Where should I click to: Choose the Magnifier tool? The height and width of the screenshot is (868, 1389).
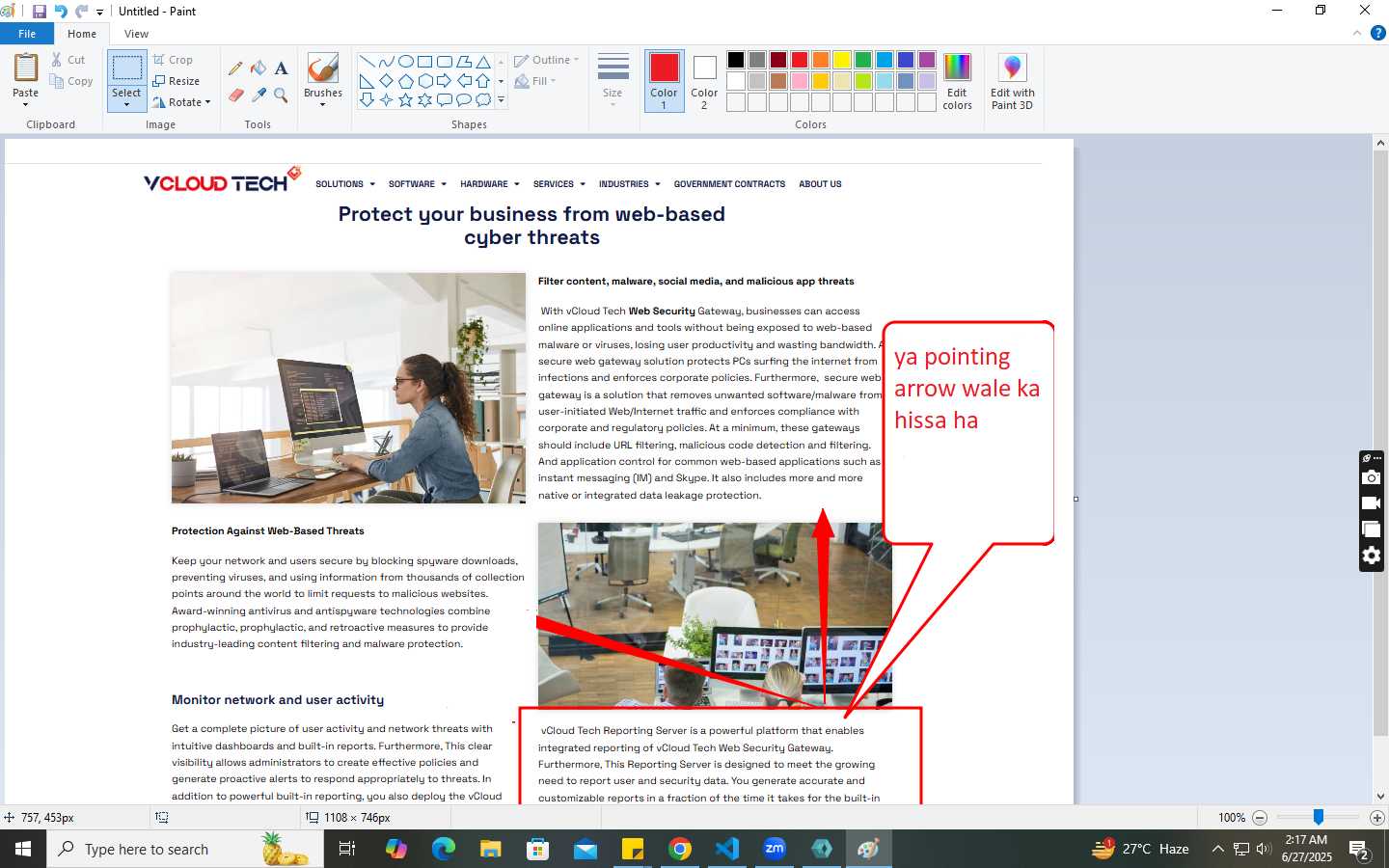click(x=281, y=95)
